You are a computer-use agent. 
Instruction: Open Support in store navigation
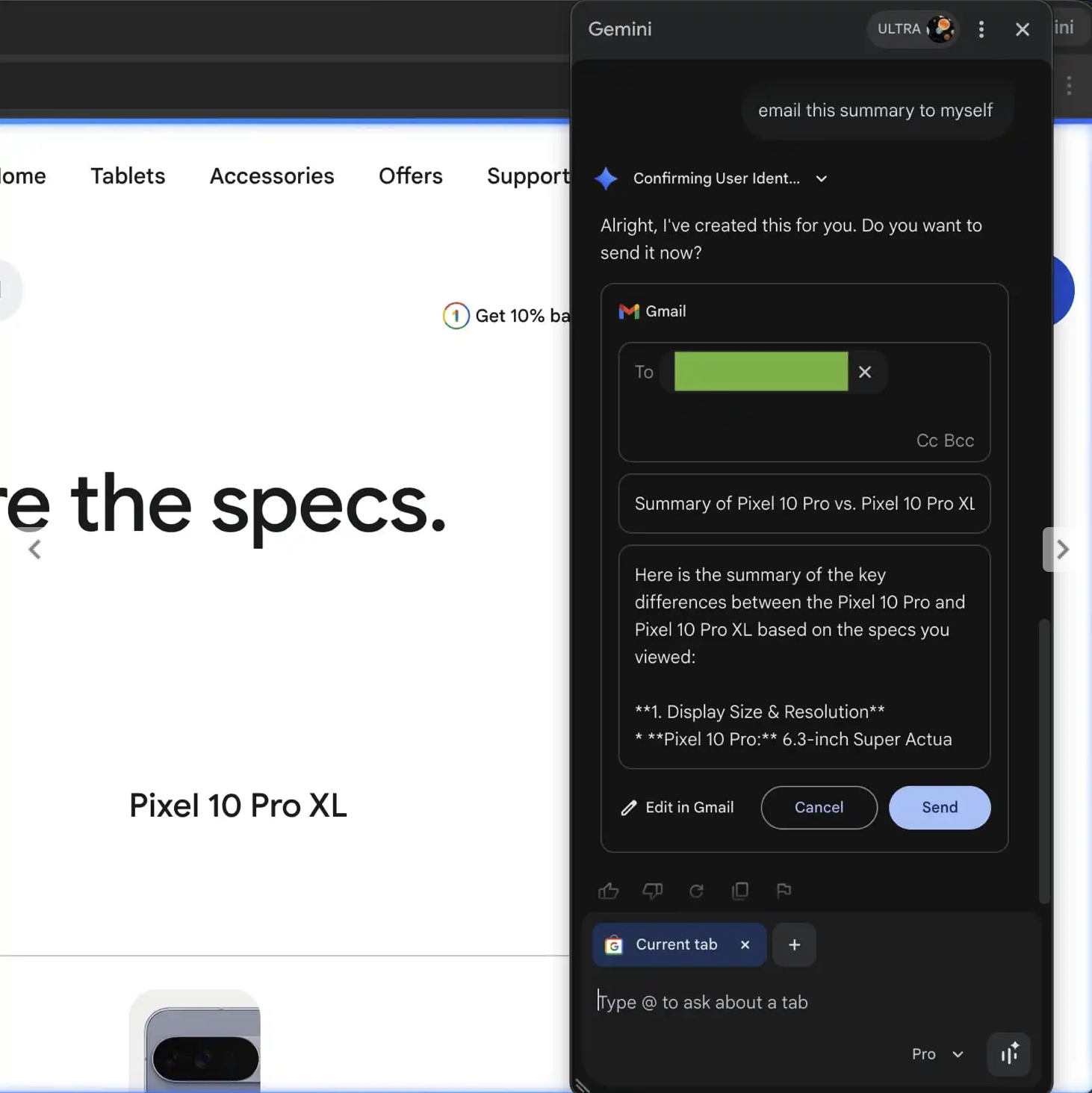point(528,176)
